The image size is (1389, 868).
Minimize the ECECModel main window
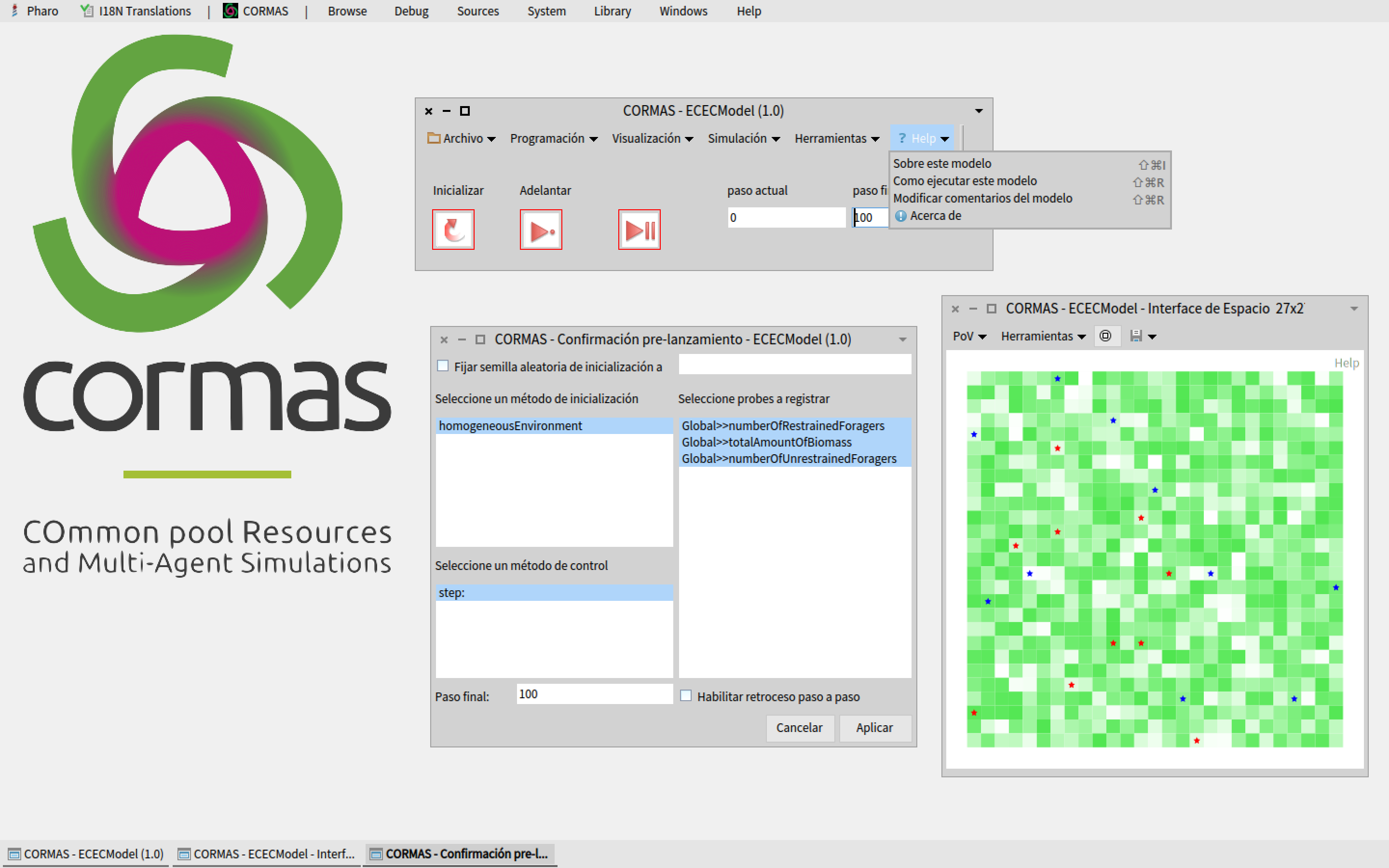click(447, 111)
